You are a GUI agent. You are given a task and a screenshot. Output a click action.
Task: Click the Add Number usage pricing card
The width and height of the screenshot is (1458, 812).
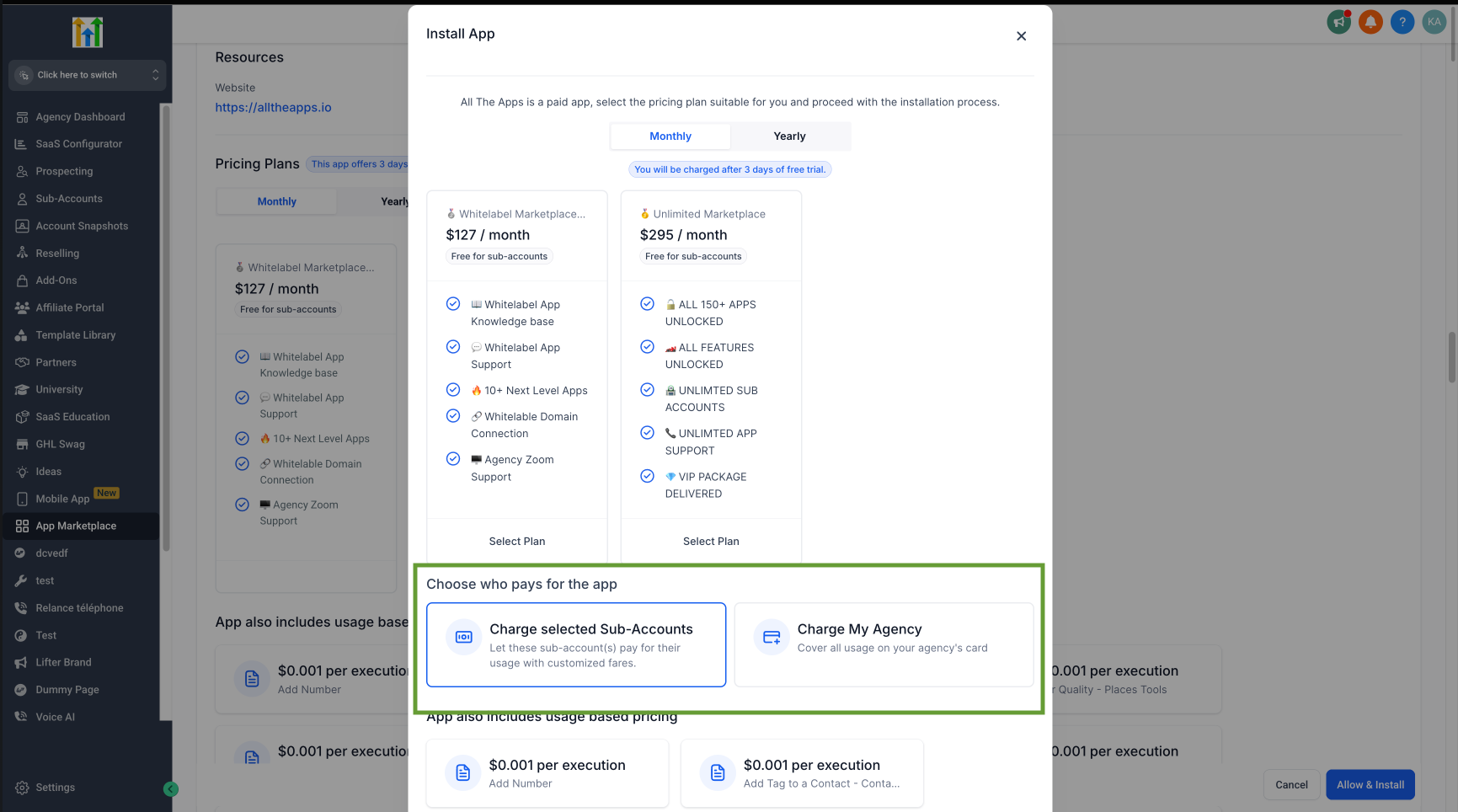point(547,773)
